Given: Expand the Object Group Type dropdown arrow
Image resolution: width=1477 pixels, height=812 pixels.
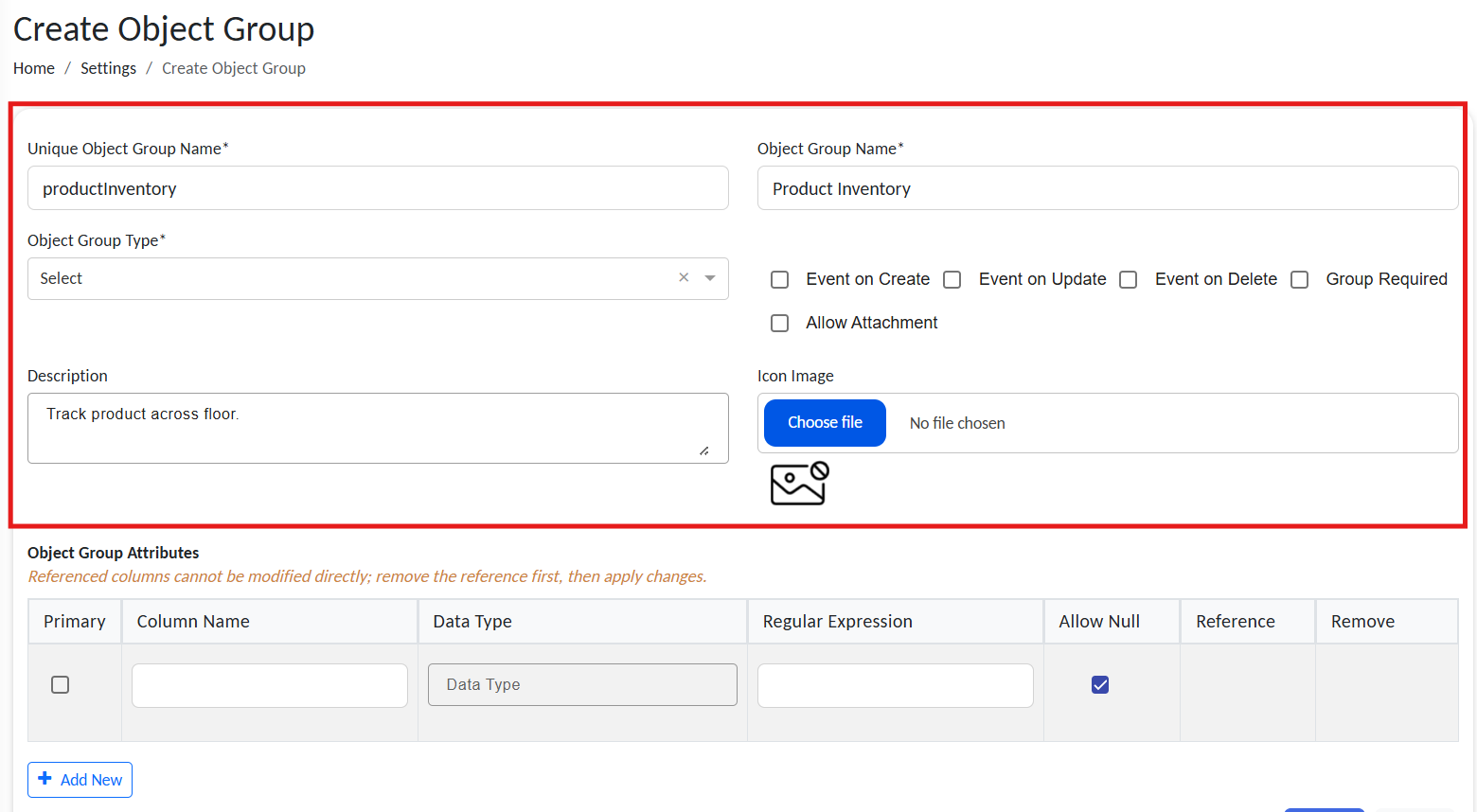Looking at the screenshot, I should click(710, 278).
